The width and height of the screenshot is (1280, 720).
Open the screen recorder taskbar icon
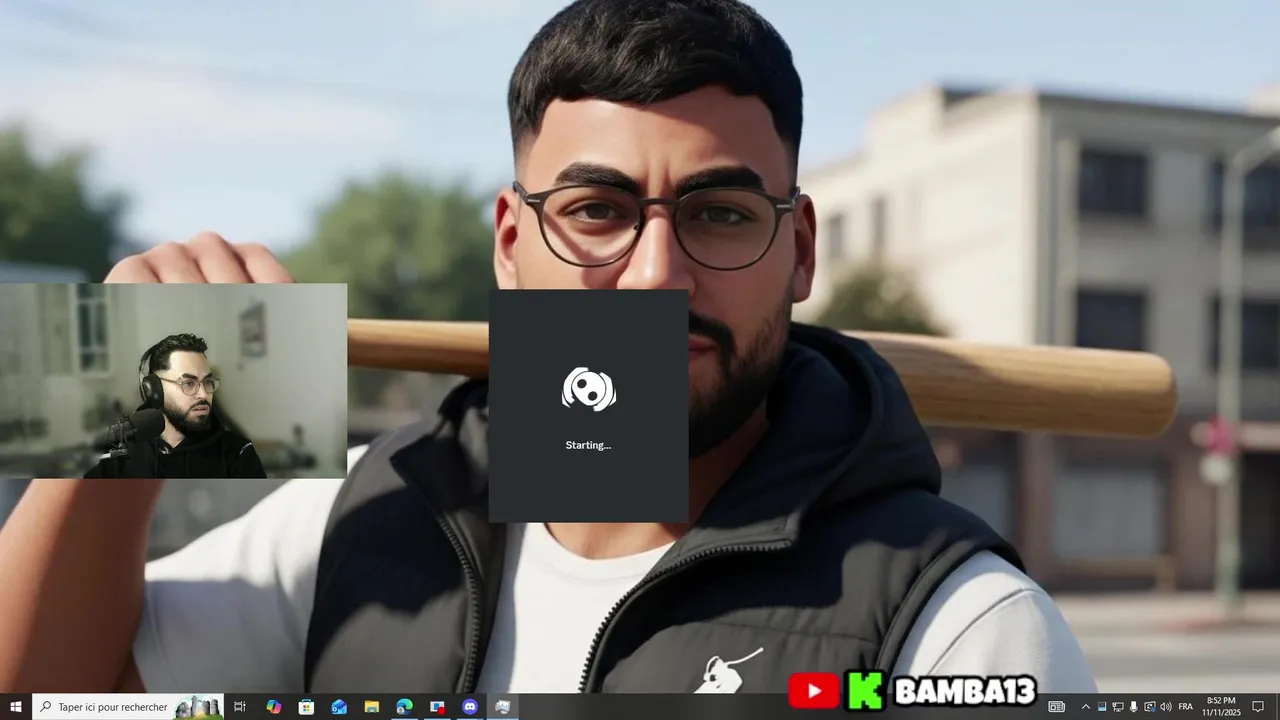coord(437,707)
